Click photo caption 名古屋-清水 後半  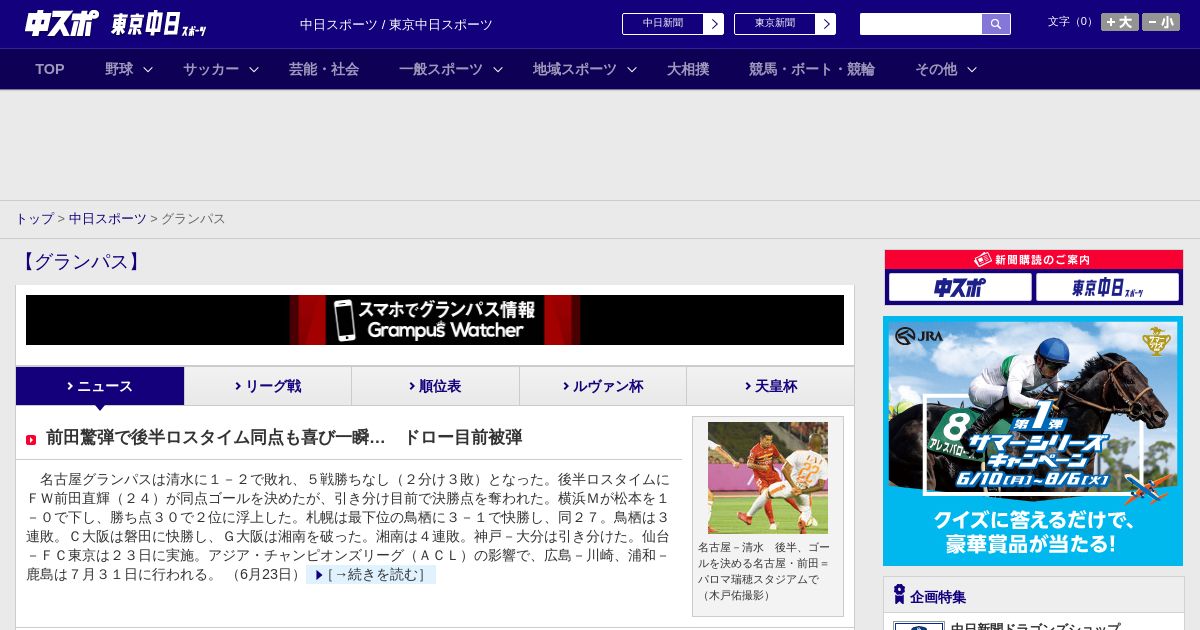pos(764,571)
